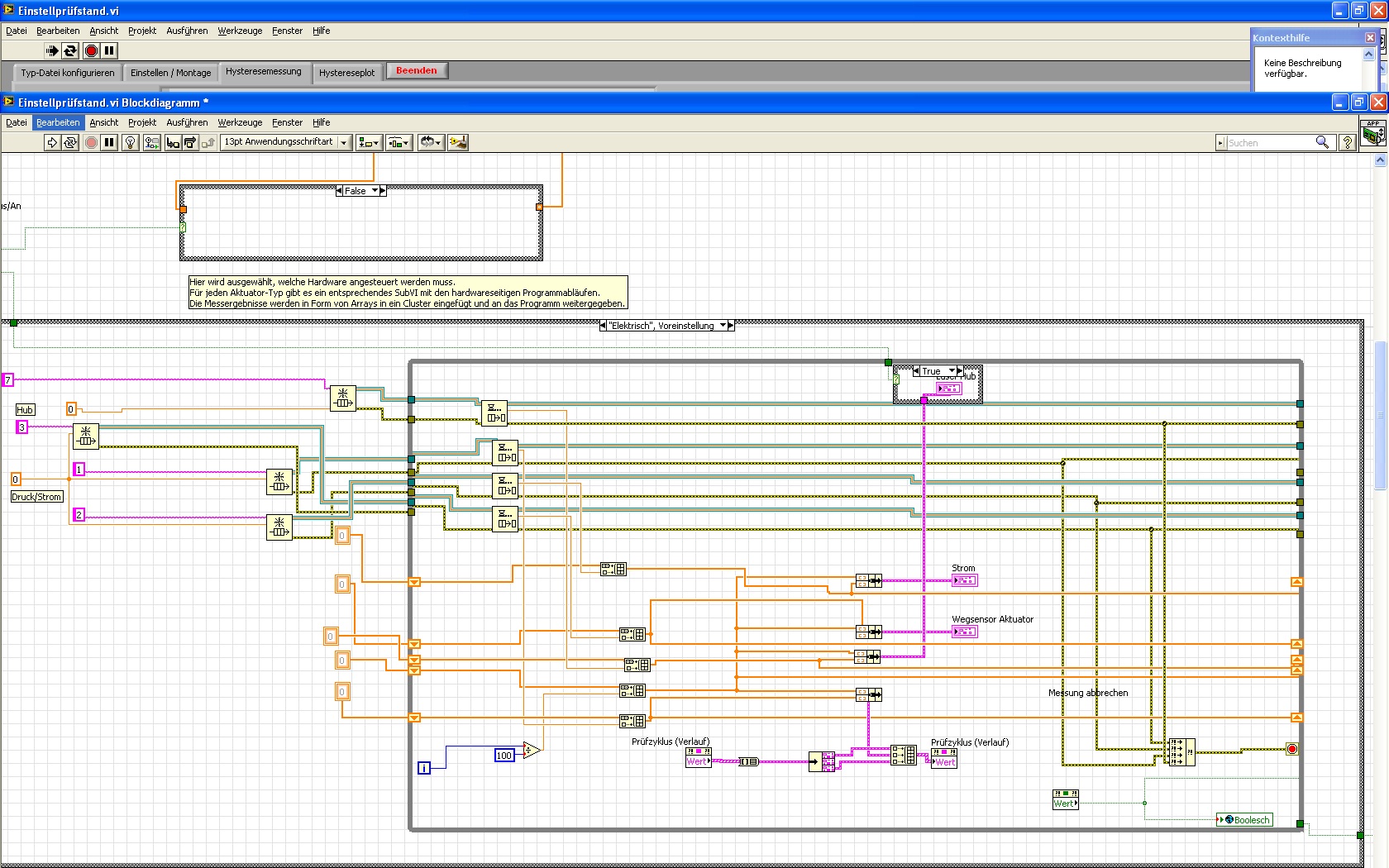Open the Reorder objects dropdown
Image resolution: width=1389 pixels, height=868 pixels.
[x=430, y=143]
